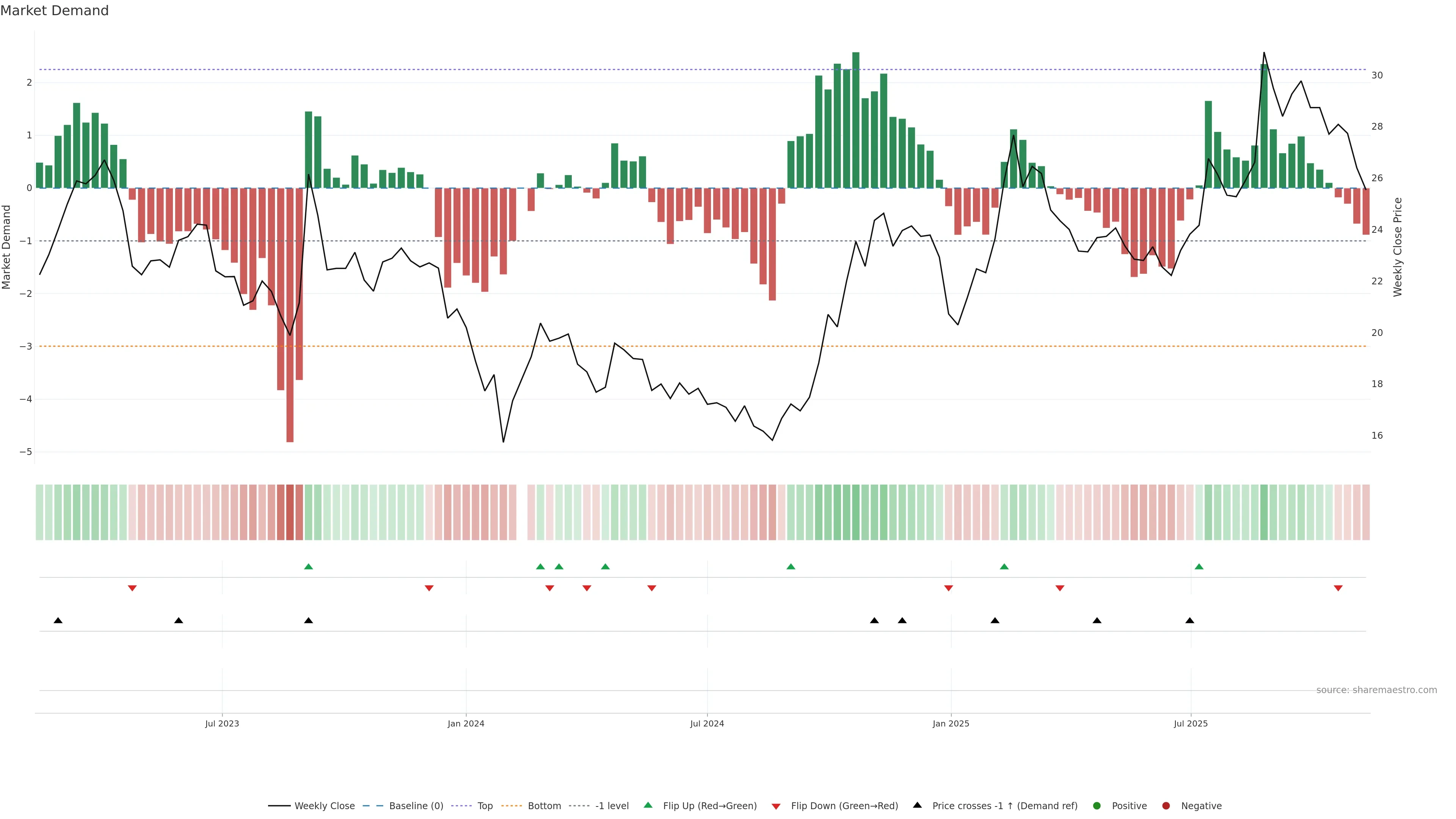
Task: Click the Jul 2024 x-axis label
Action: [706, 723]
